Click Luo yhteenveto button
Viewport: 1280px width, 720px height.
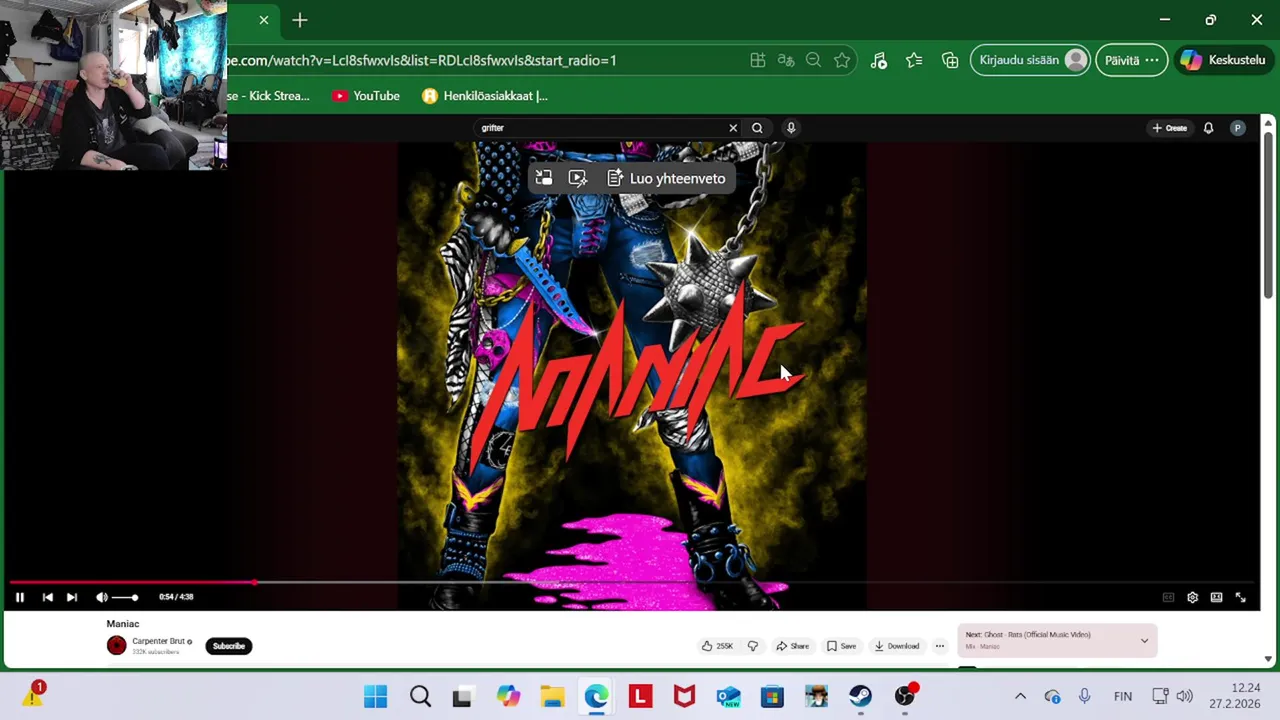tap(666, 178)
